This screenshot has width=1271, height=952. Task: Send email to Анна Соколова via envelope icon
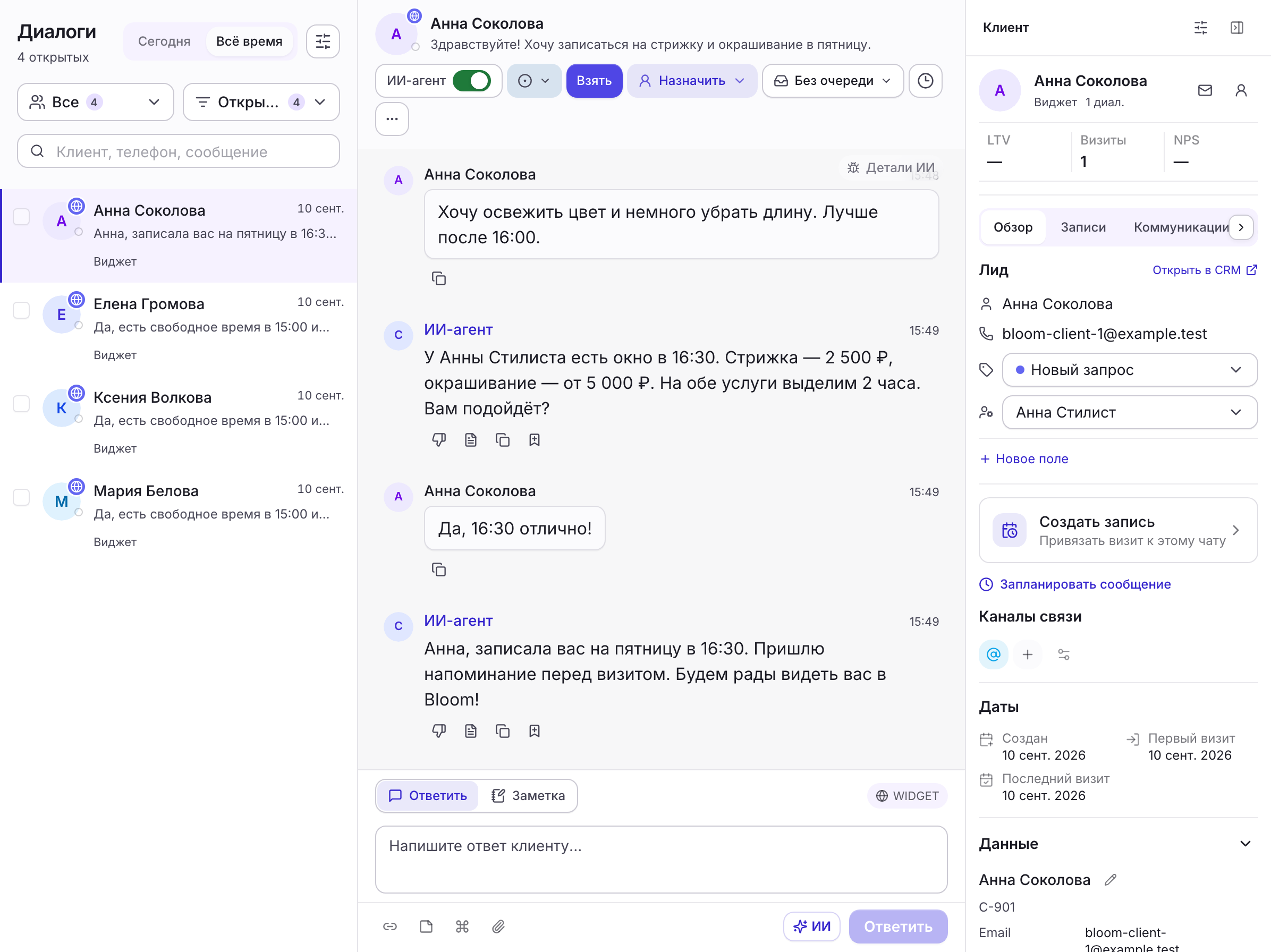1205,90
